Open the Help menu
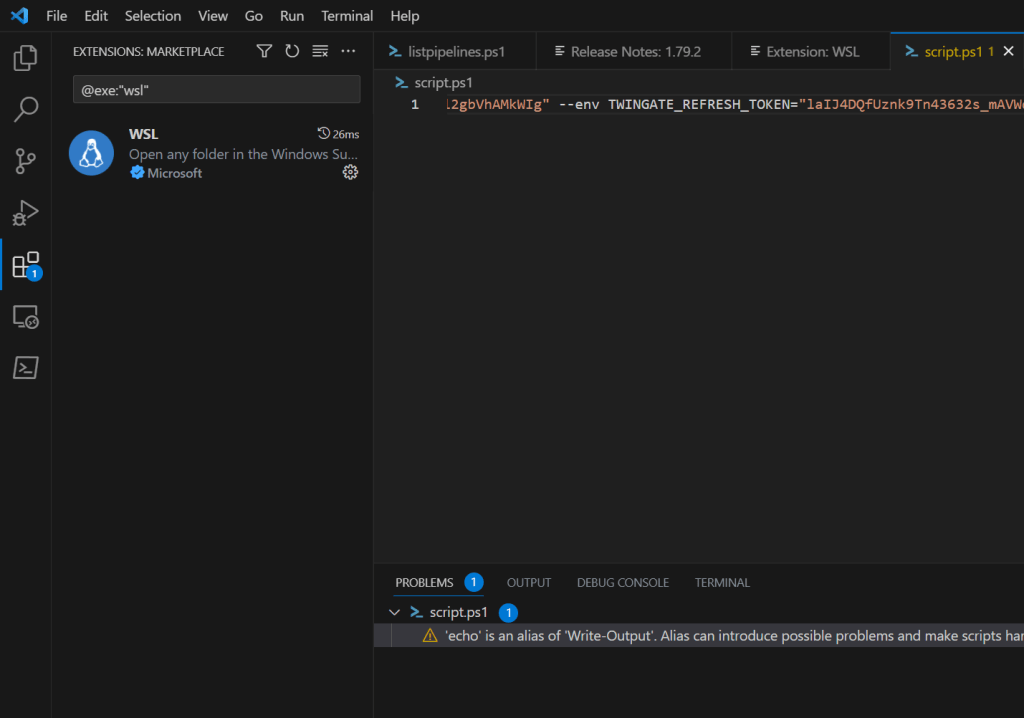 point(405,16)
